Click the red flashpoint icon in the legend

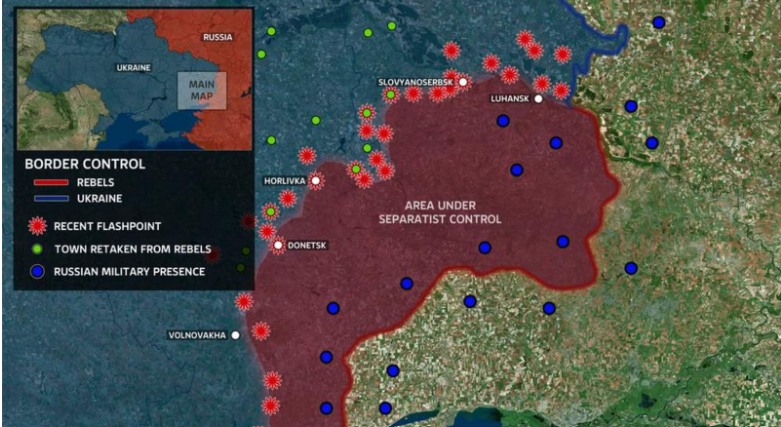pos(37,226)
